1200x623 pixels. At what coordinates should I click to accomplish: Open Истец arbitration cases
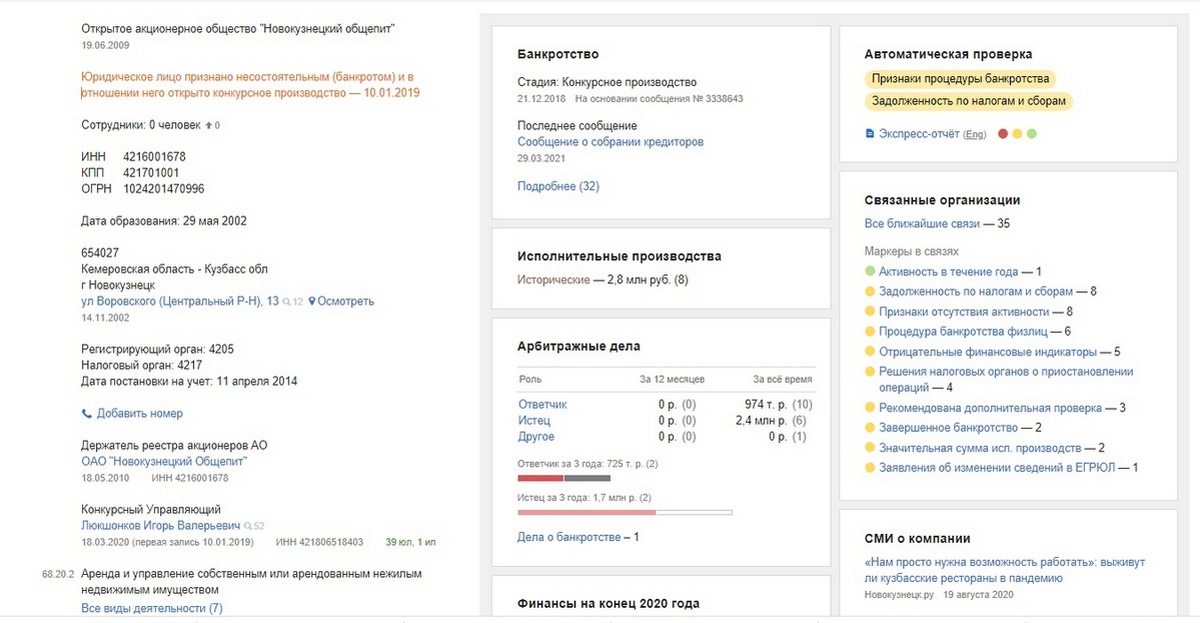(535, 421)
